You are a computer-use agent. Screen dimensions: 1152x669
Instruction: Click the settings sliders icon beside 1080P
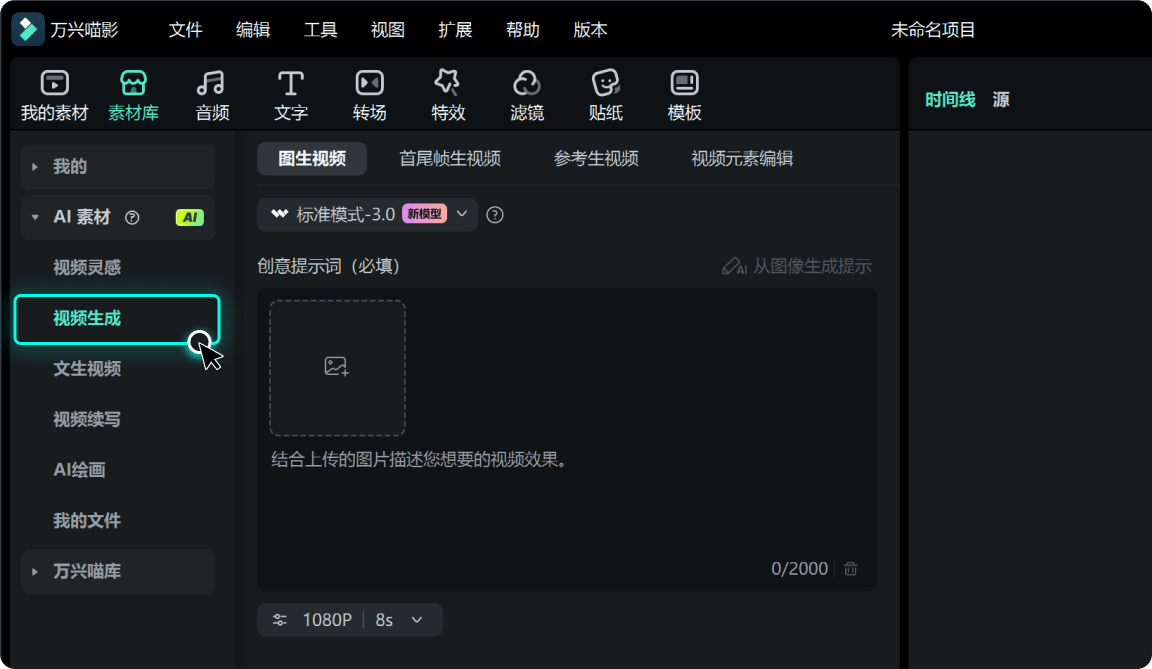(280, 620)
